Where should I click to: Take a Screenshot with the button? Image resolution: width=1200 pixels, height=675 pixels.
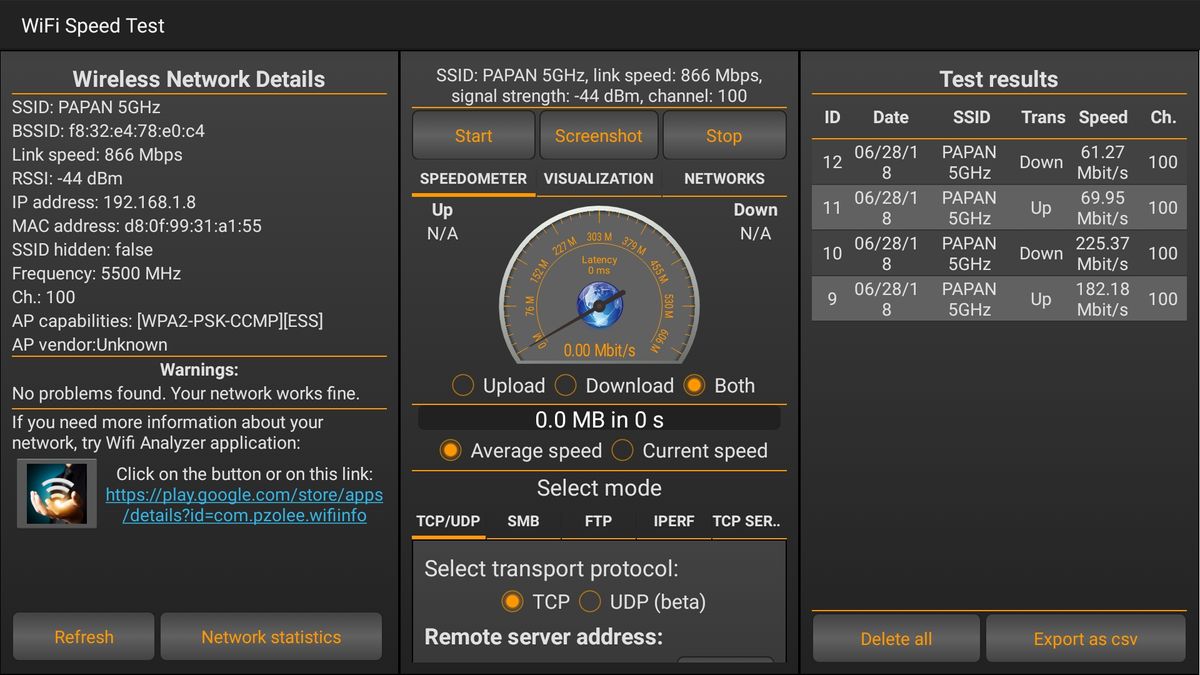click(x=598, y=136)
